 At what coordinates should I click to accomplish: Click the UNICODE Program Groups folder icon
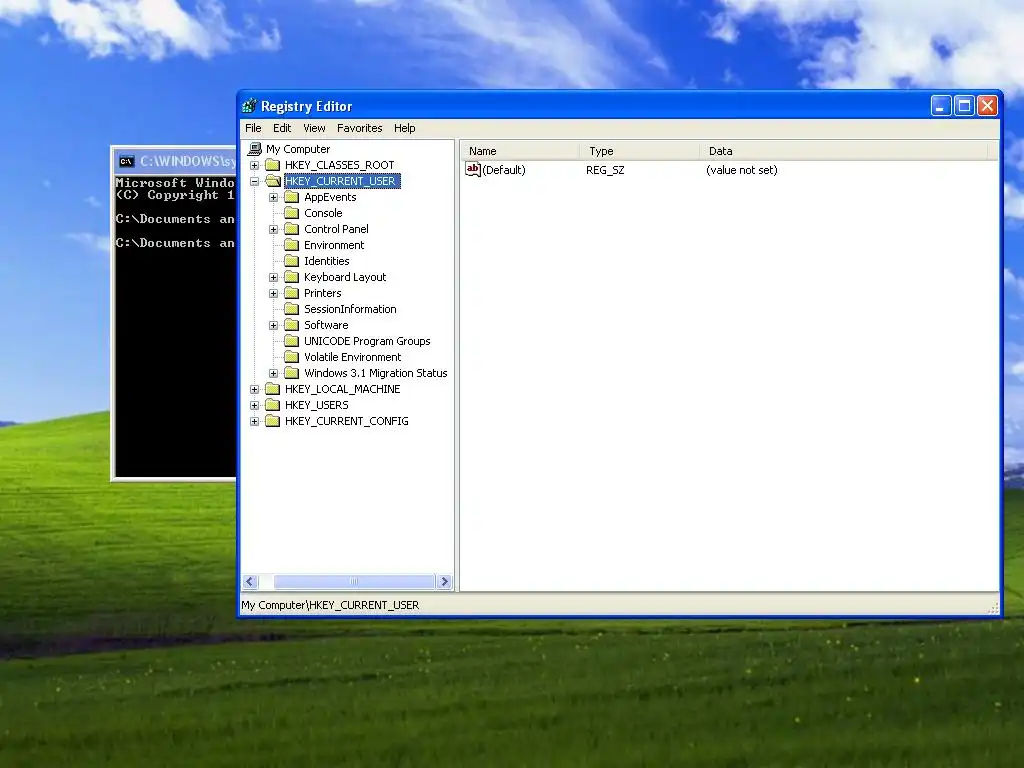292,342
